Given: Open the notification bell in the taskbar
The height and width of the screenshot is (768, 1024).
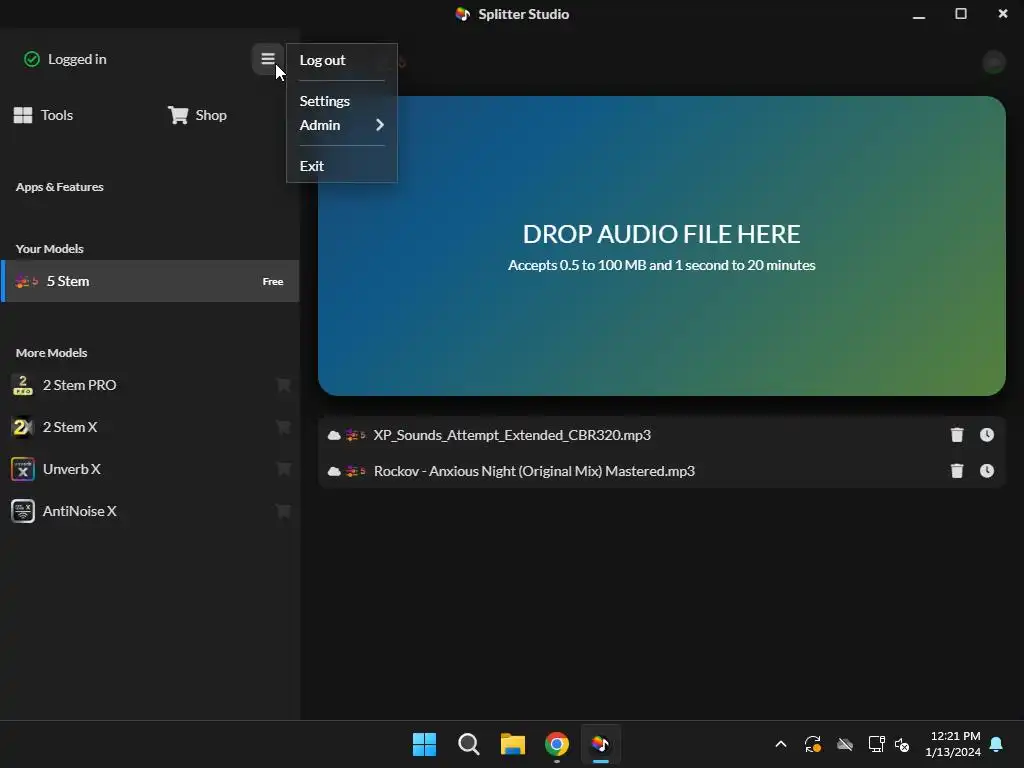Looking at the screenshot, I should click(x=997, y=744).
